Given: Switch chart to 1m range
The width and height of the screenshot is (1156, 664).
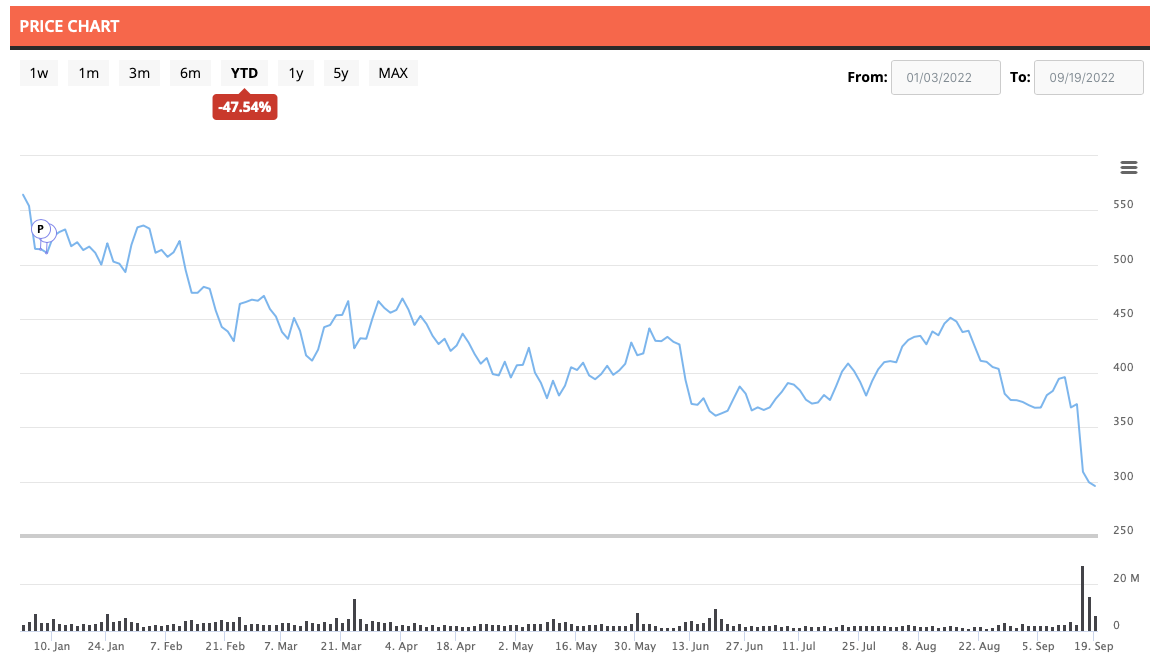Looking at the screenshot, I should tap(89, 73).
